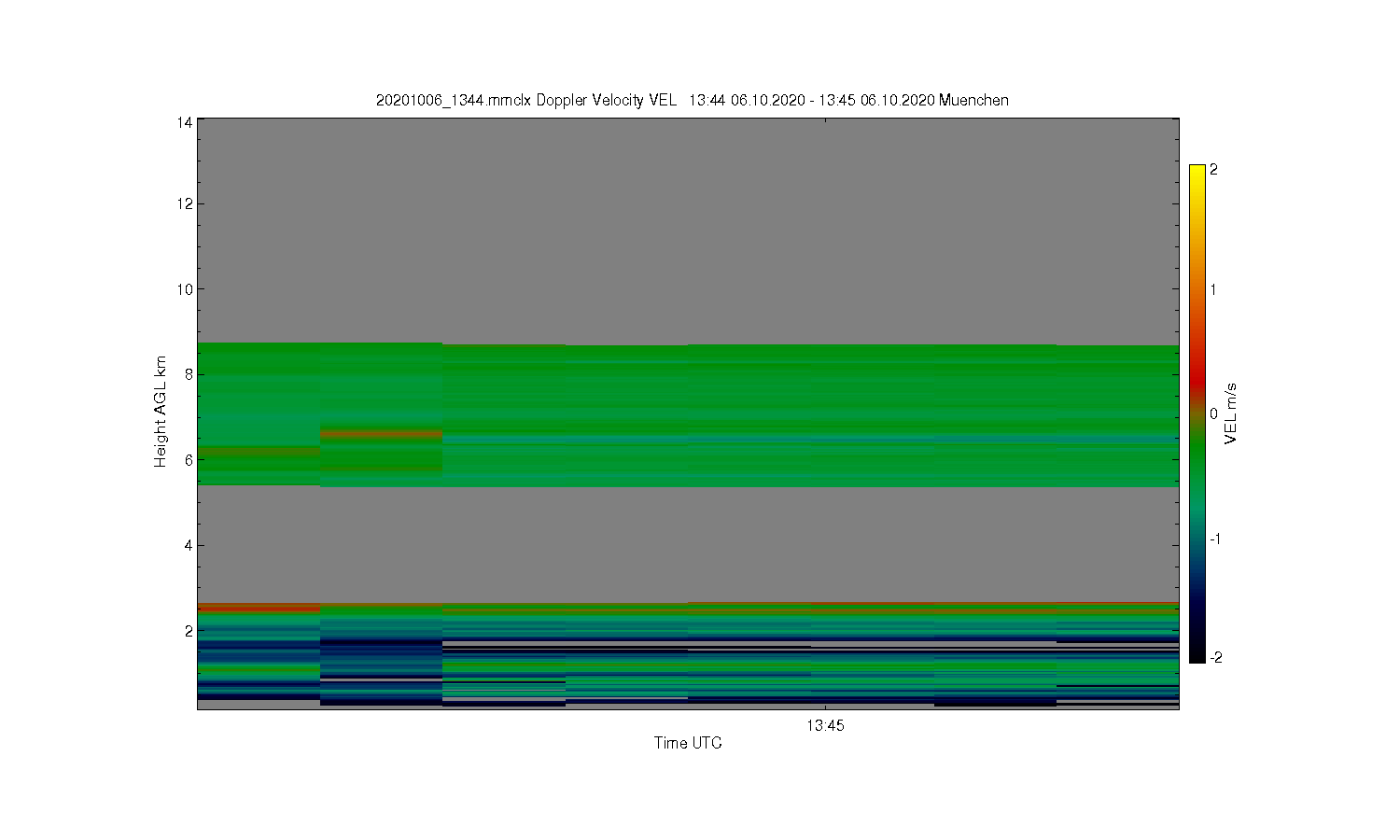Click the height axis tick label 14

[185, 122]
